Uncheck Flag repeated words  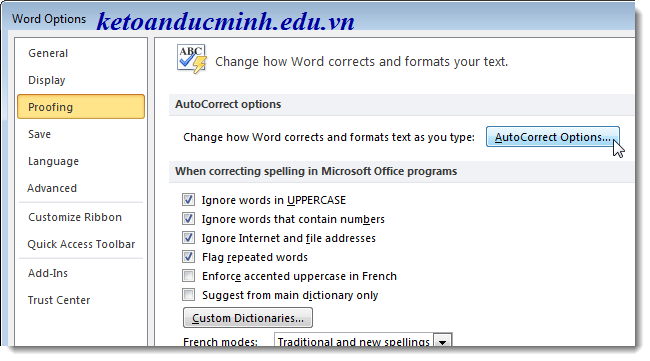tap(188, 257)
